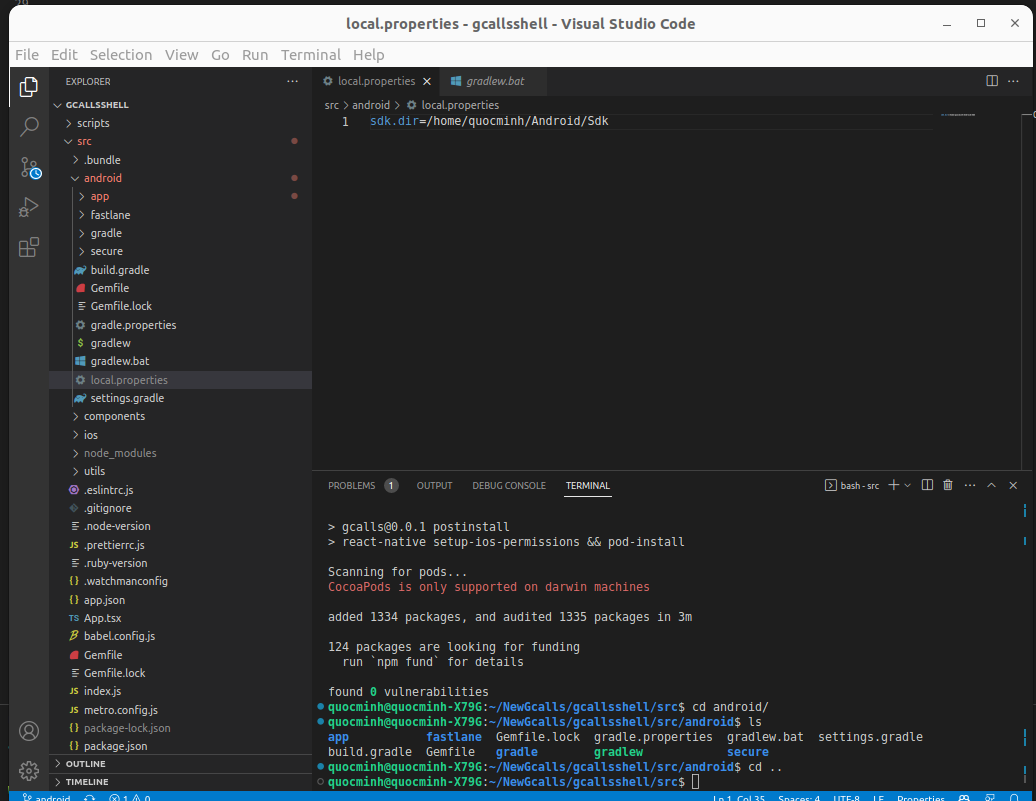Image resolution: width=1036 pixels, height=801 pixels.
Task: Expand the scripts folder
Action: tap(93, 123)
